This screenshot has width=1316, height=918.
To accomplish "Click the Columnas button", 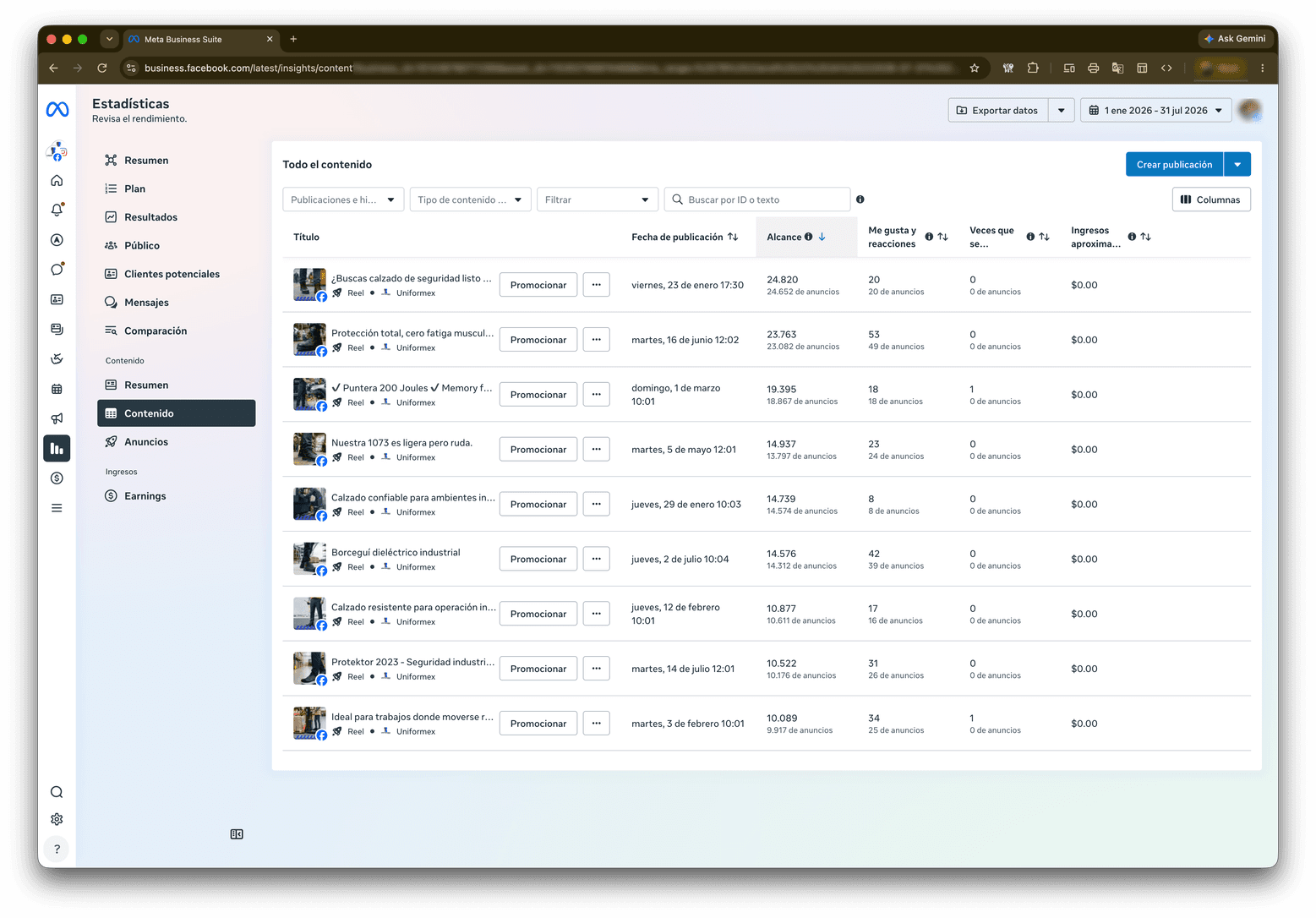I will coord(1211,199).
